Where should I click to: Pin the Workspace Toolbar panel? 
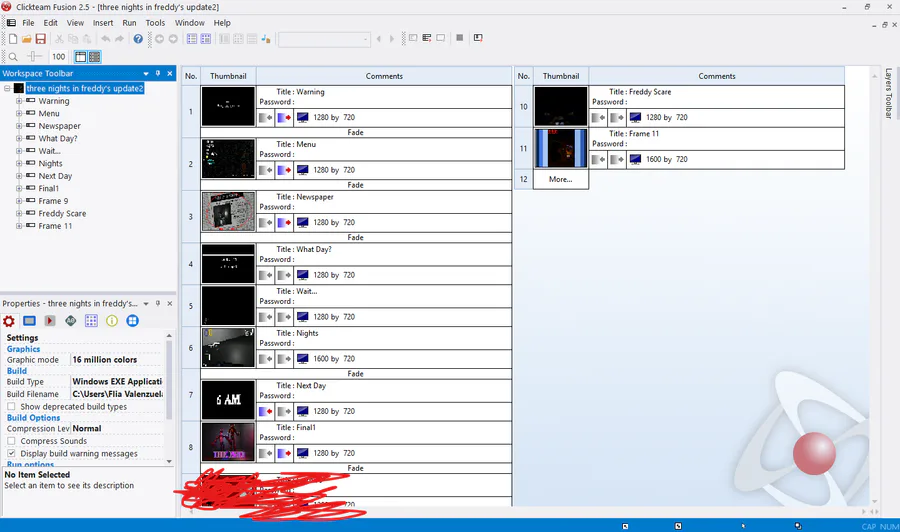[158, 73]
